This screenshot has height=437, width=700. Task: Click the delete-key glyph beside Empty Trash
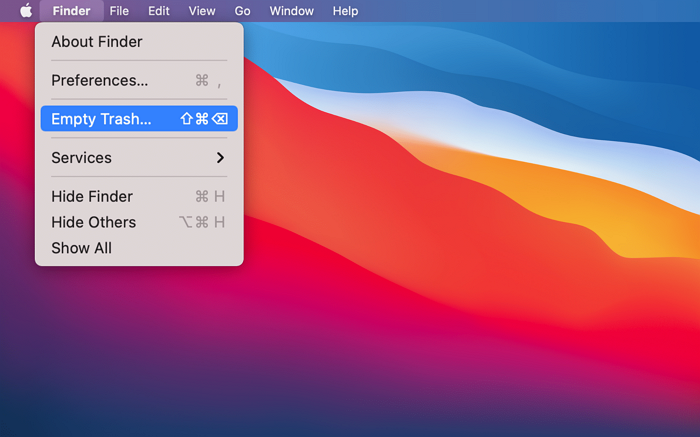click(x=220, y=119)
